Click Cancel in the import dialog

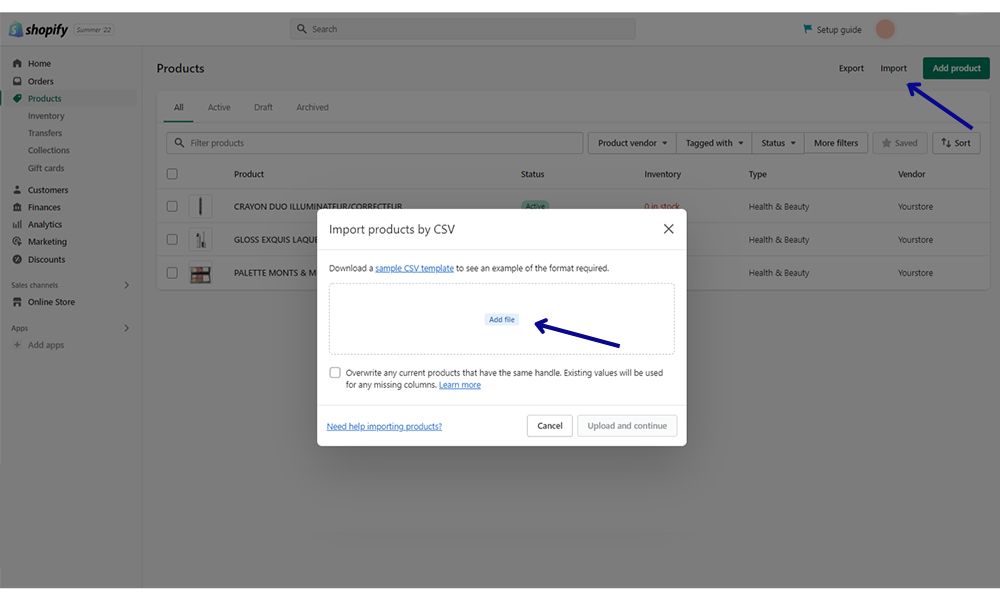tap(549, 425)
